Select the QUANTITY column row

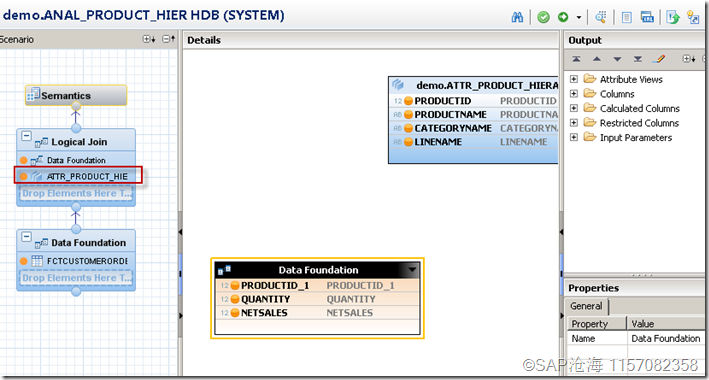317,299
